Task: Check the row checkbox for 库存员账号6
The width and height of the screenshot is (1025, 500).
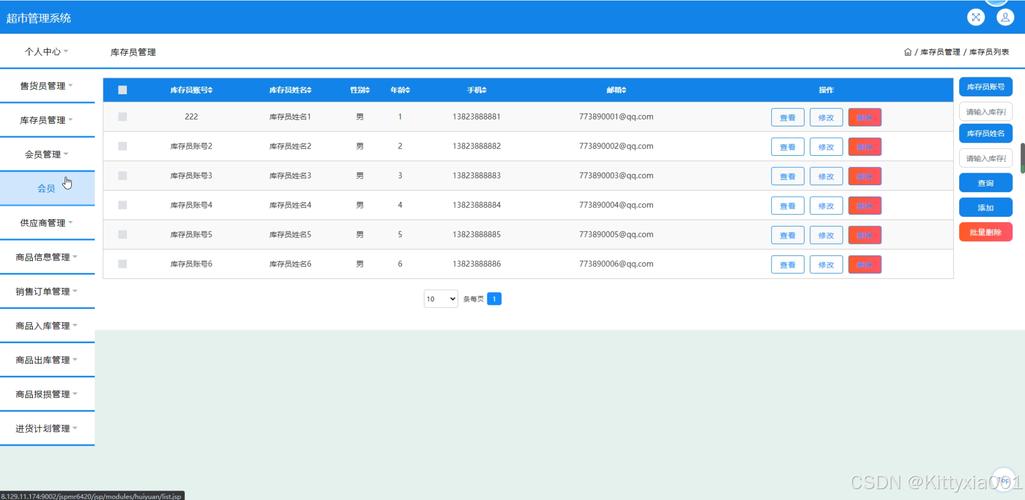Action: pos(122,264)
